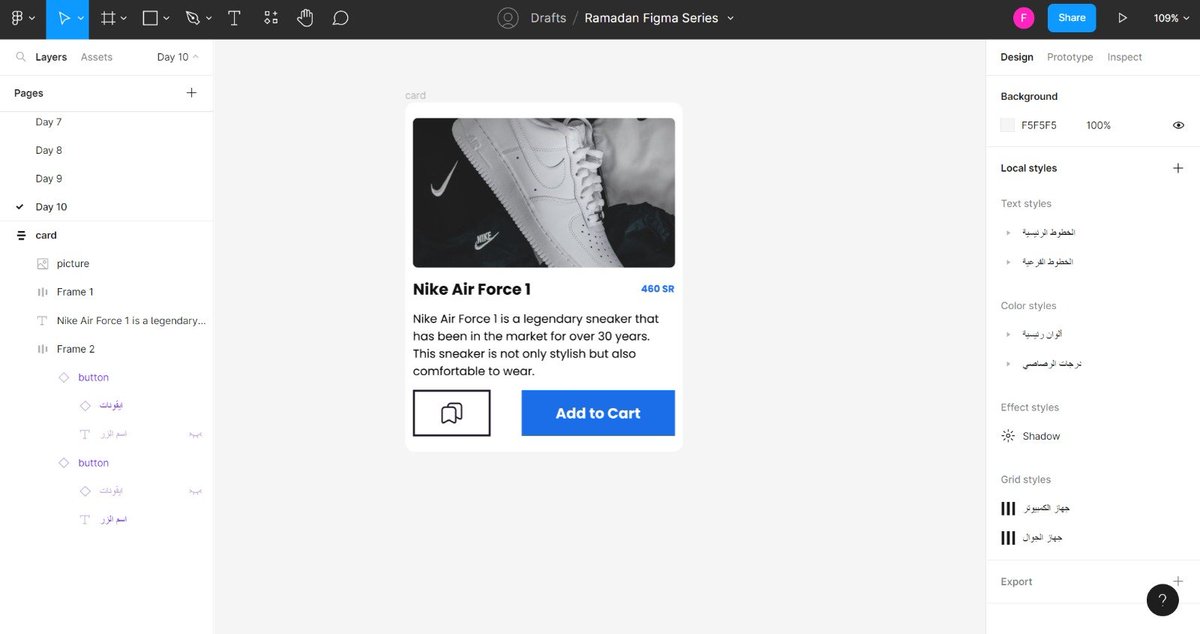Switch to the Layers tab

(51, 57)
